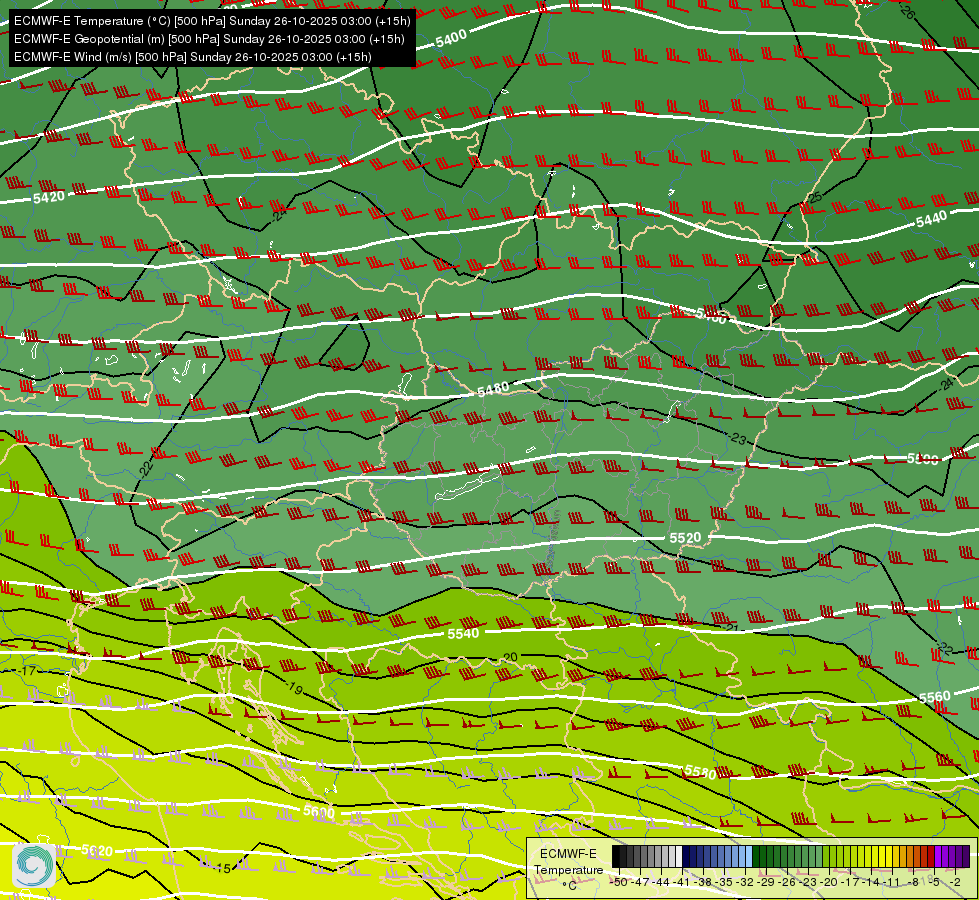This screenshot has width=979, height=900.
Task: Click the 5560 geopotential contour label
Action: click(935, 697)
